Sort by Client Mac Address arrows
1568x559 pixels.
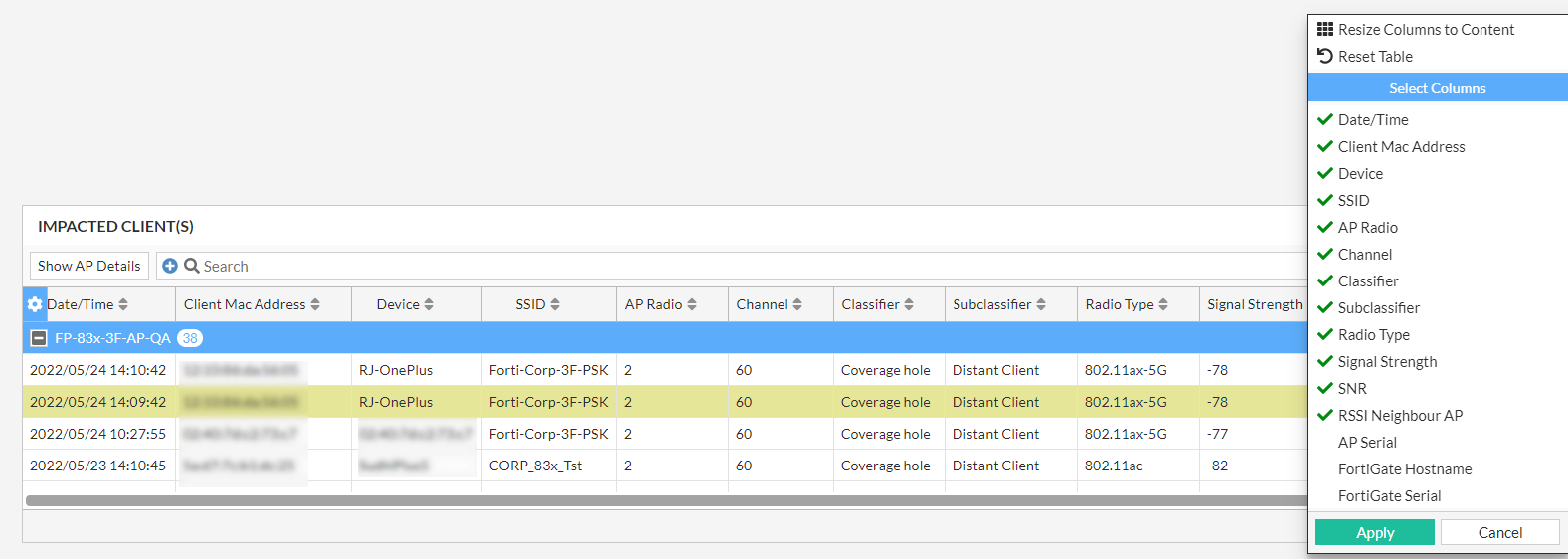tap(315, 304)
